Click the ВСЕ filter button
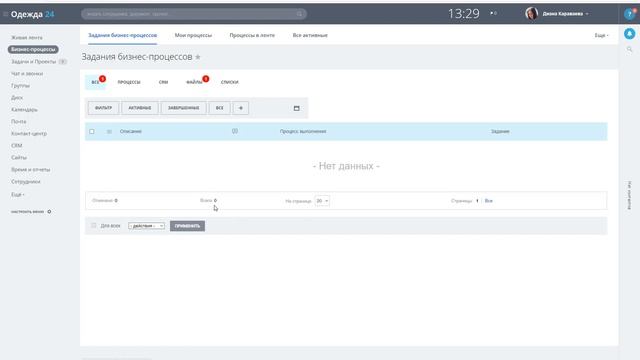Image resolution: width=640 pixels, height=360 pixels. (220, 108)
